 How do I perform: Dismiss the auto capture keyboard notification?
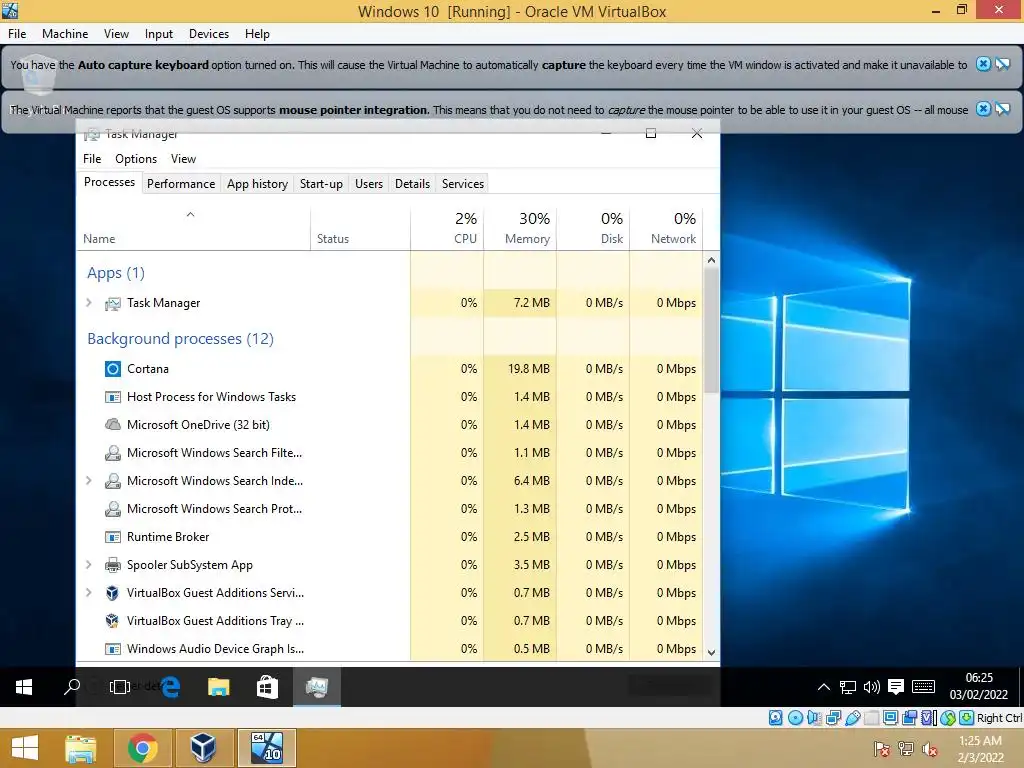point(983,64)
